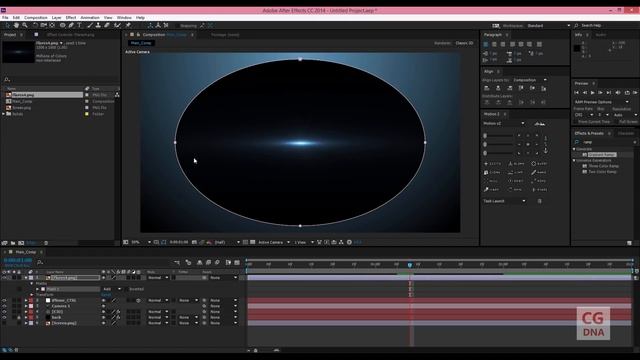
Task: Select the Hand tool
Action: click(x=16, y=25)
